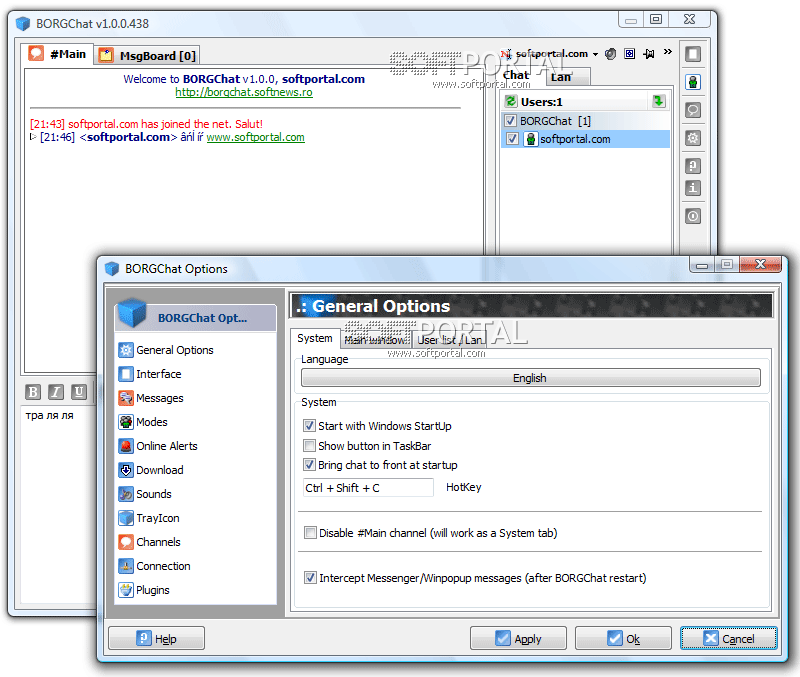Click the top square icon in right sidebar

[693, 54]
